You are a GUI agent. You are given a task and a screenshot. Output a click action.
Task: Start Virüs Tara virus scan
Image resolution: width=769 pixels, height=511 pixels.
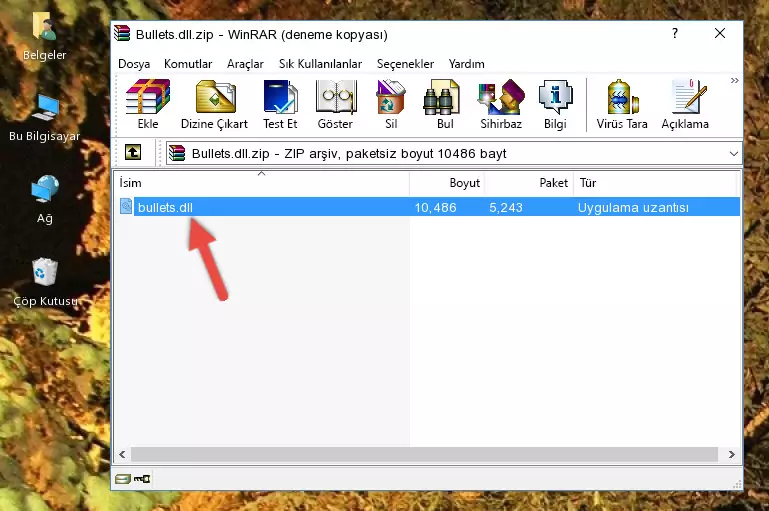coord(622,104)
